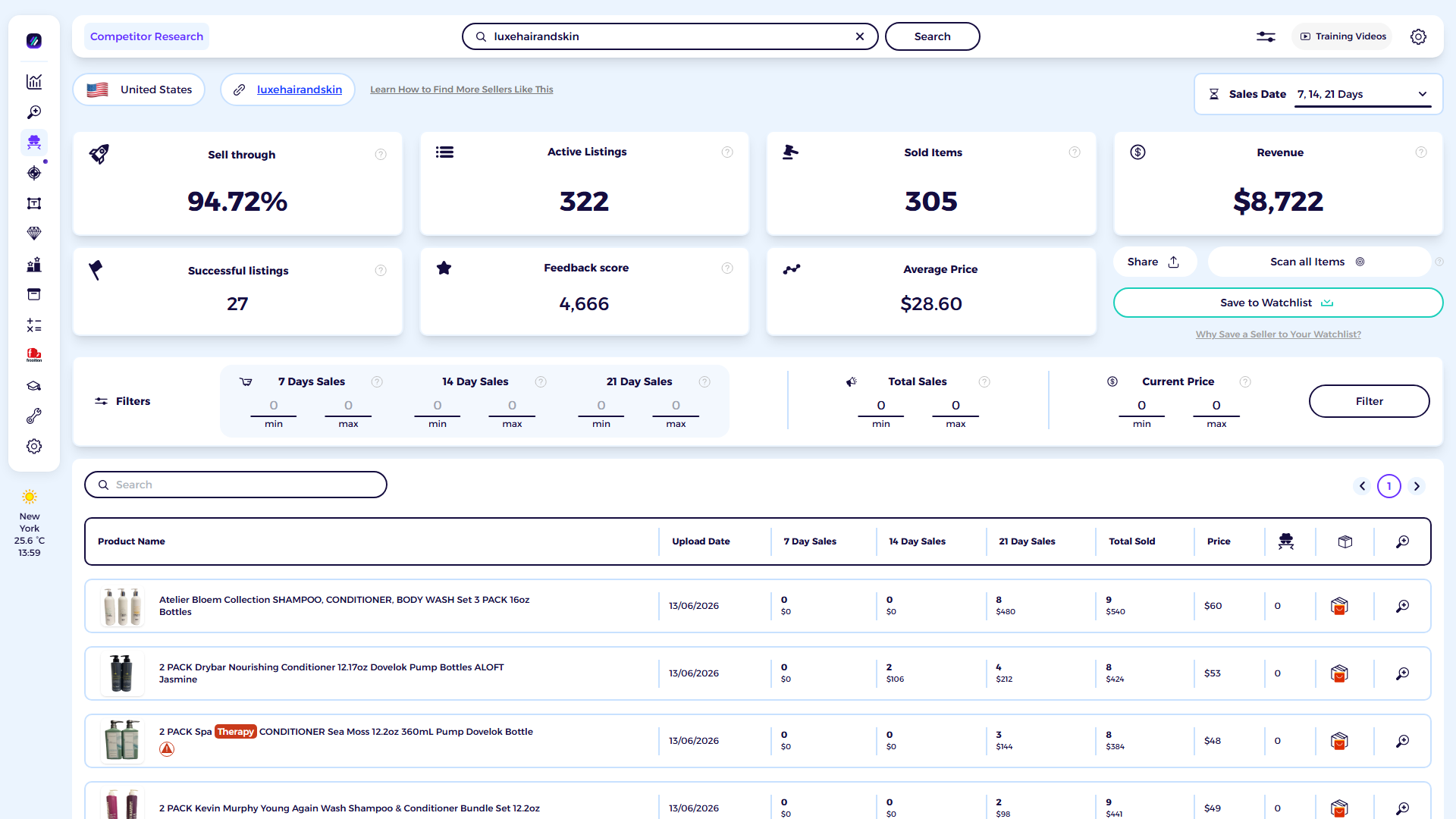
Task: Select page 1 in pagination
Action: pyautogui.click(x=1389, y=486)
